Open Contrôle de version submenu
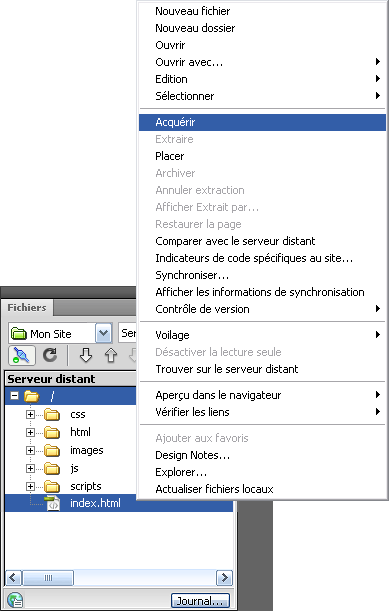This screenshot has width=389, height=611. coord(263,309)
